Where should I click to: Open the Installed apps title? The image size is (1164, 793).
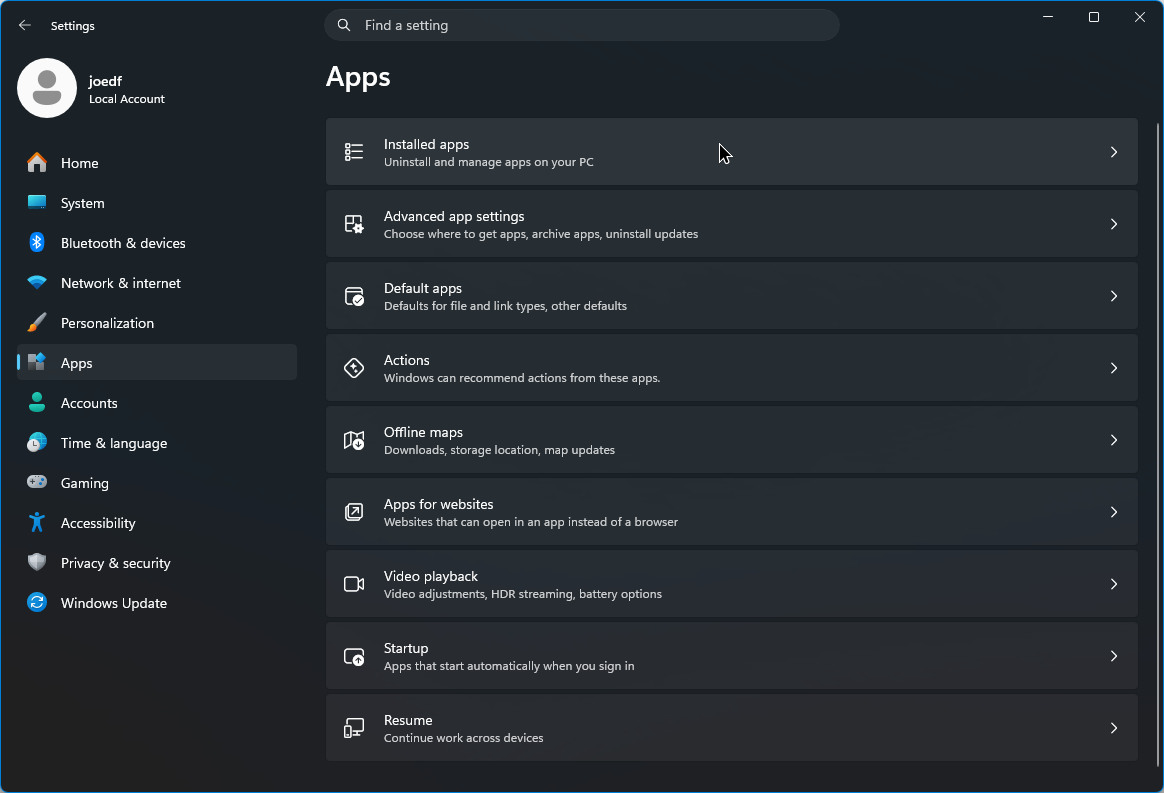pyautogui.click(x=426, y=144)
